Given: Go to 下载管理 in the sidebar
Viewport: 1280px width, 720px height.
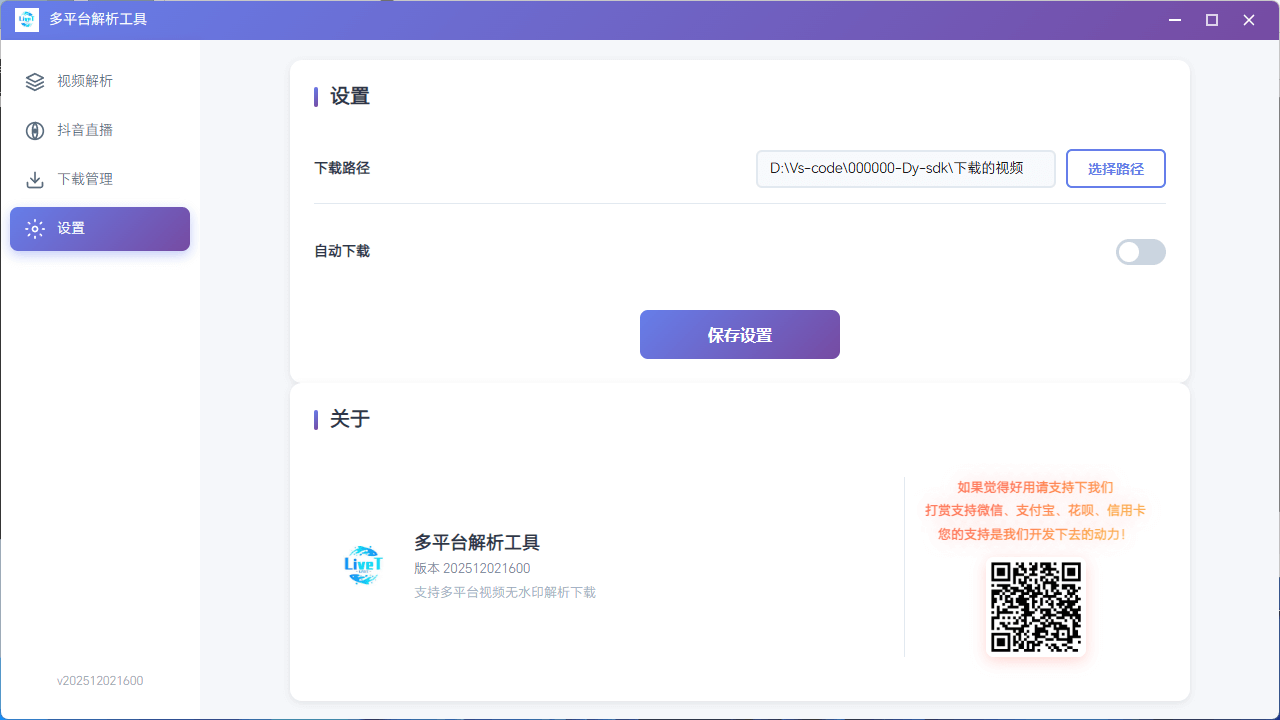Looking at the screenshot, I should click(x=85, y=179).
